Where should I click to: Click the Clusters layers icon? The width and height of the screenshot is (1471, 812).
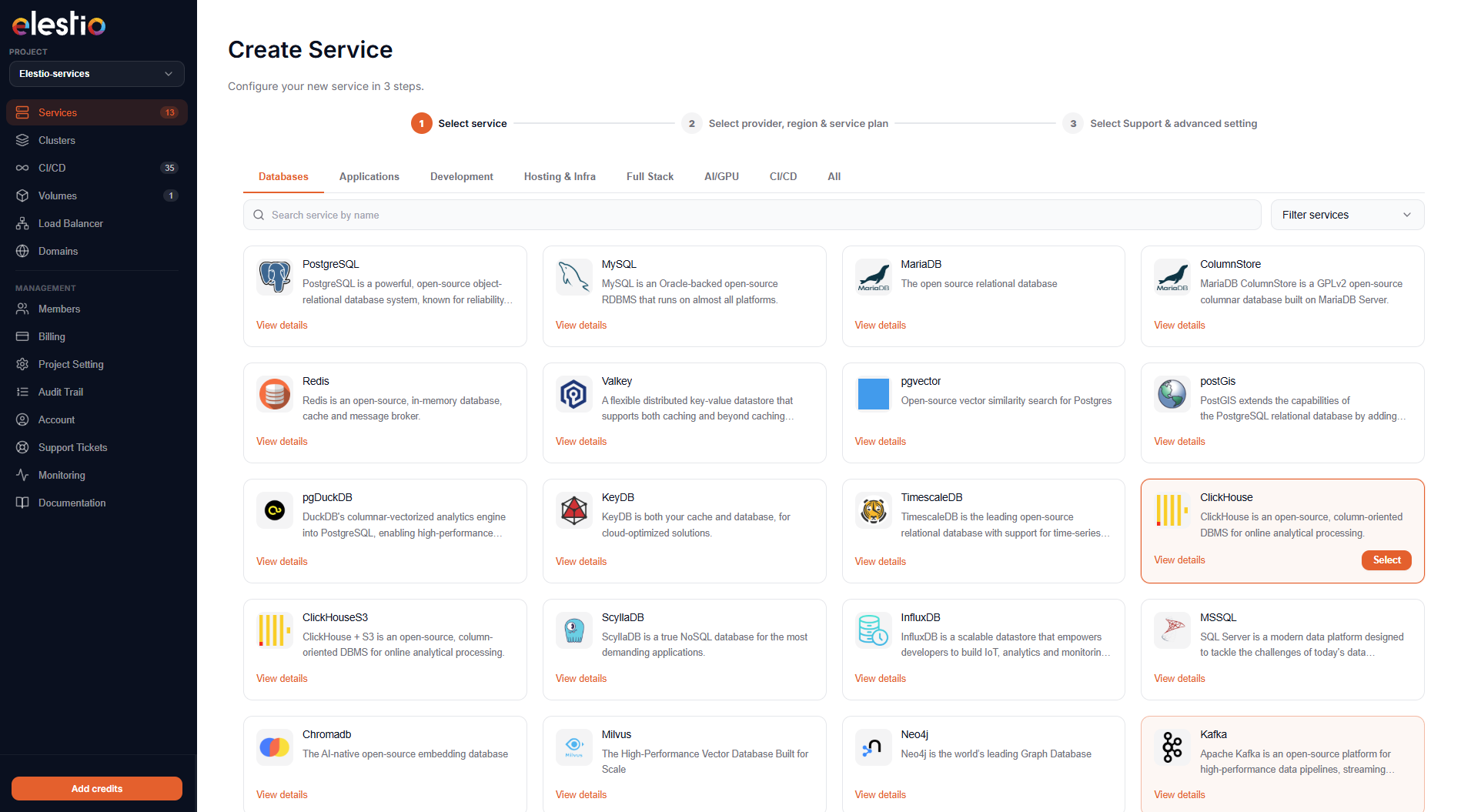click(22, 140)
